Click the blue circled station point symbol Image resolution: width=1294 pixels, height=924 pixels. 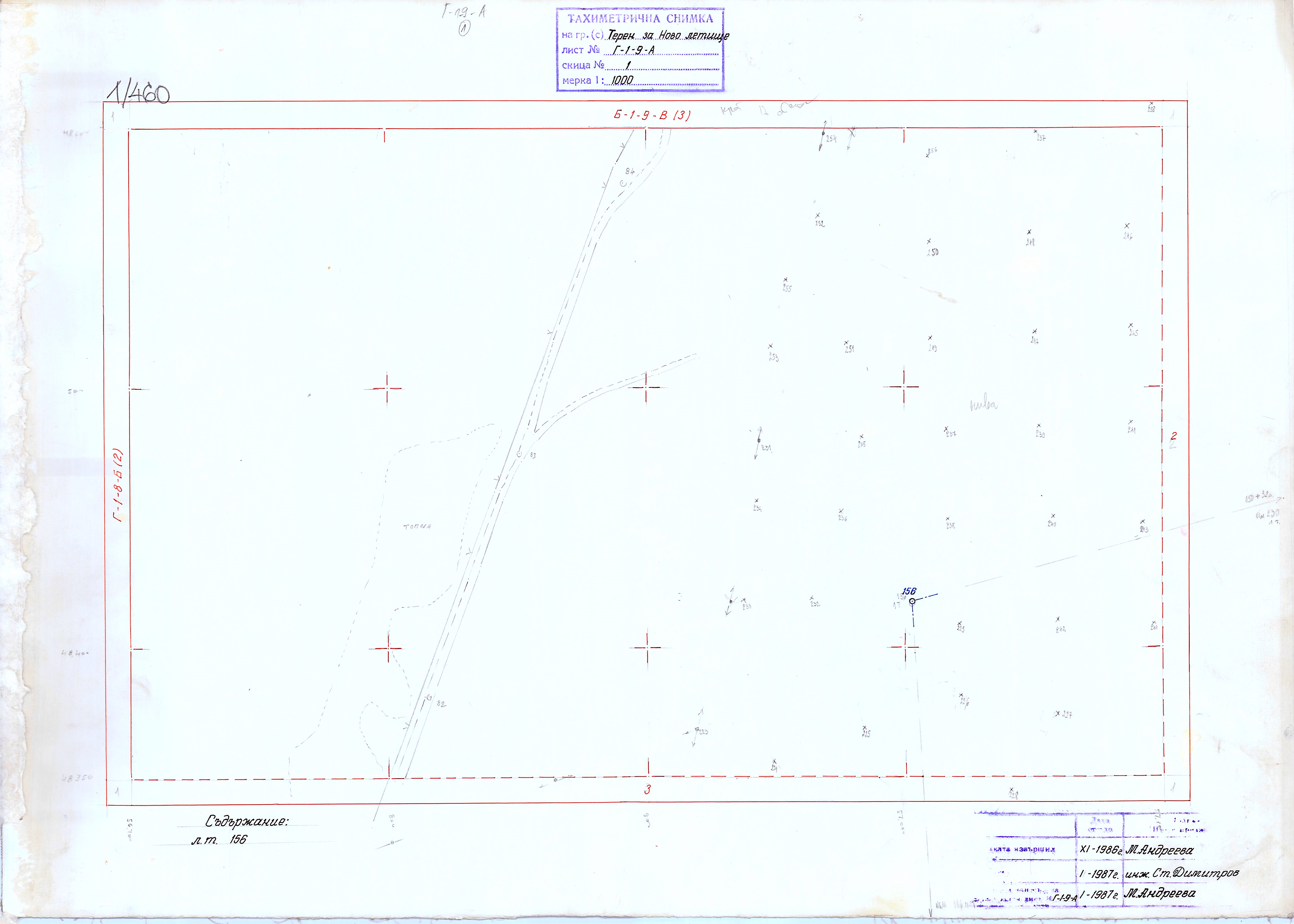coord(912,601)
